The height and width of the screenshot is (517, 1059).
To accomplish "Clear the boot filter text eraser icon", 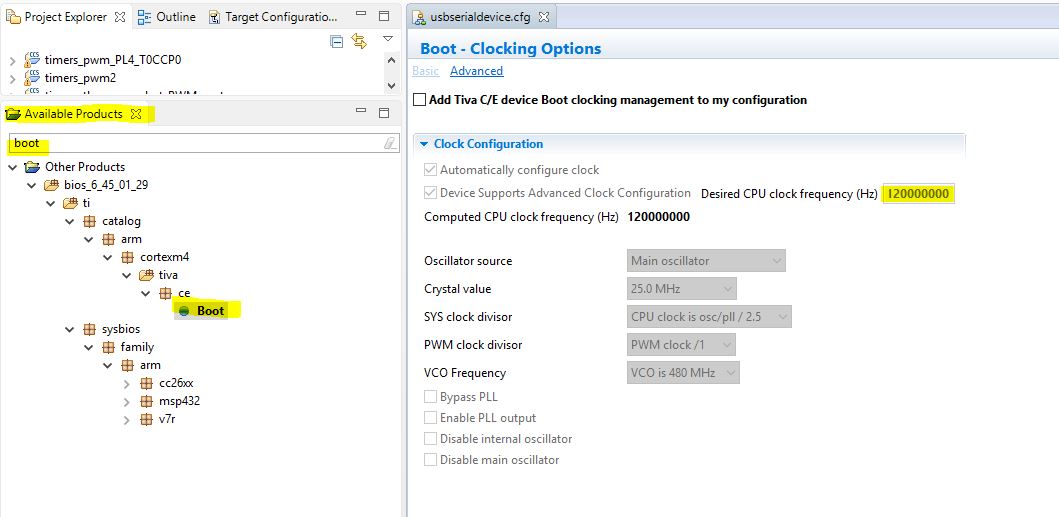I will pyautogui.click(x=389, y=144).
